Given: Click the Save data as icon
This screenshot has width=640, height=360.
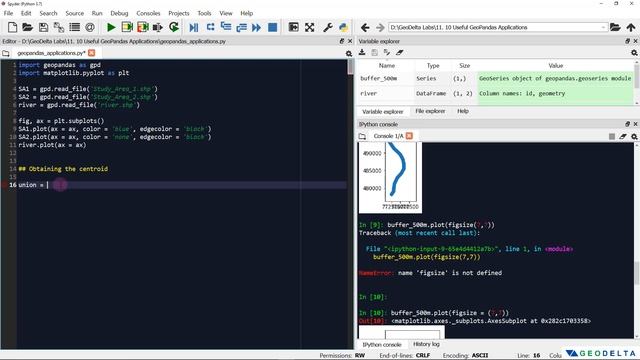Looking at the screenshot, I should 387,53.
